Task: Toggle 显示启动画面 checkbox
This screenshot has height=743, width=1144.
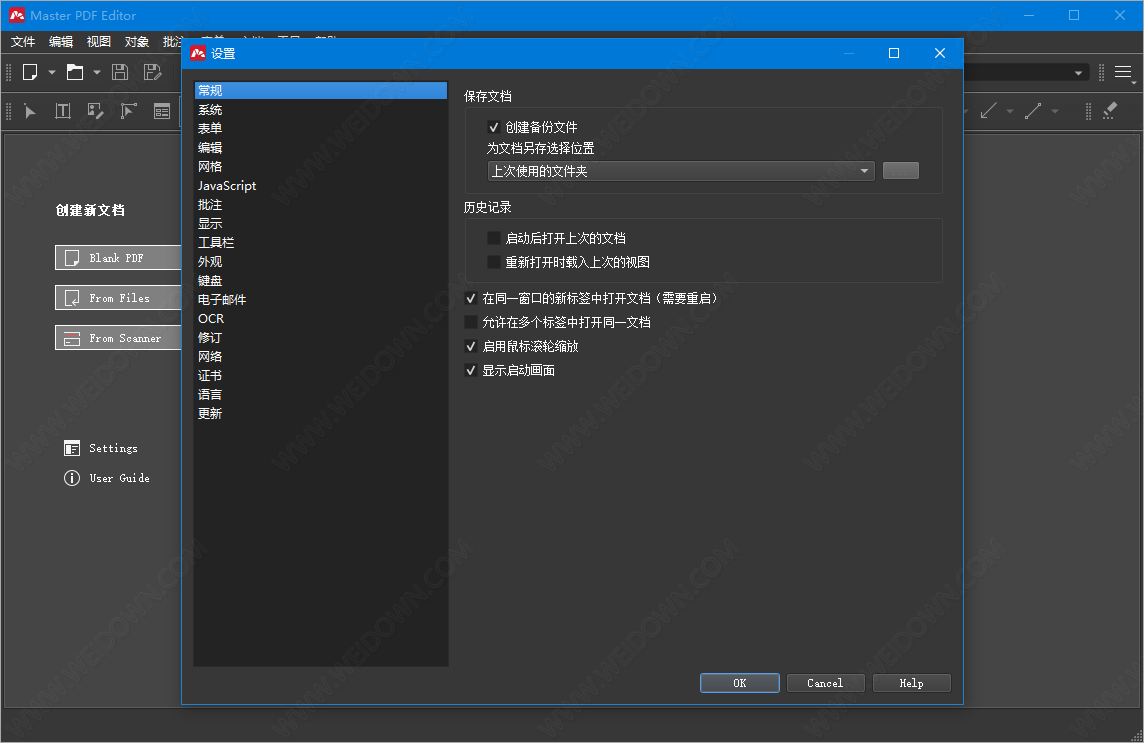Action: [x=471, y=370]
